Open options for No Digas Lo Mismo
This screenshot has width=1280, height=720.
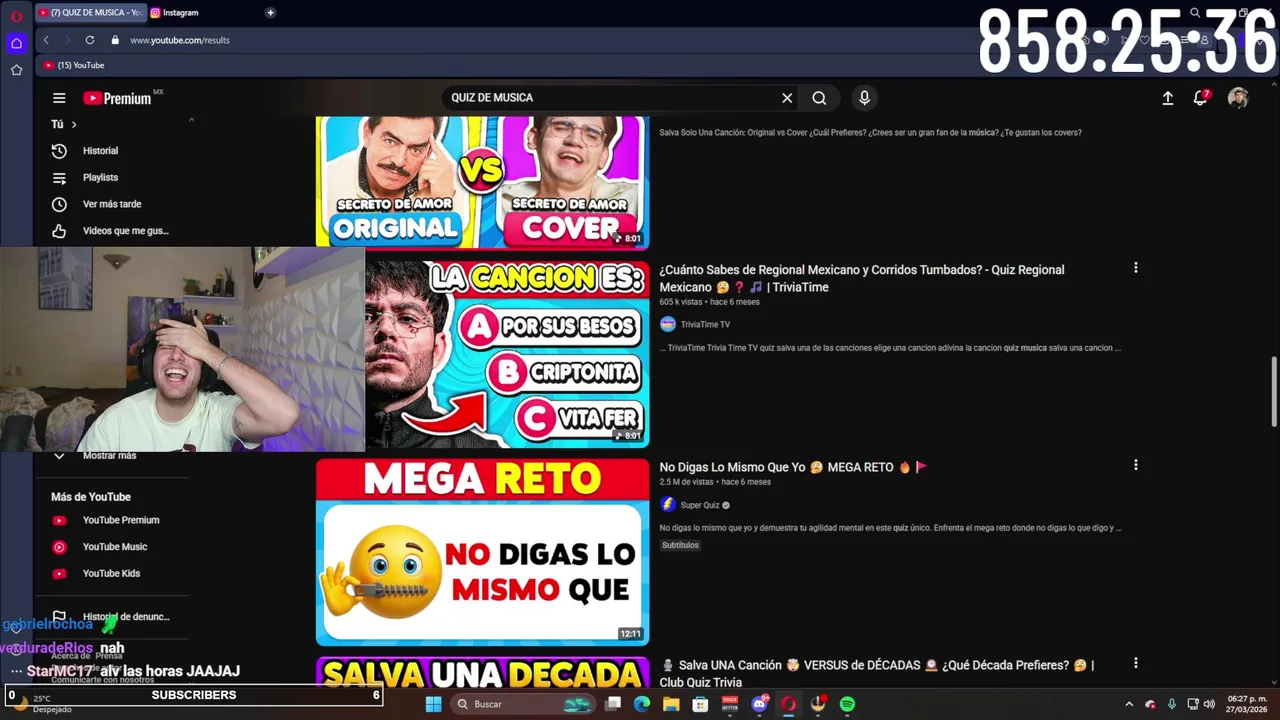tap(1135, 465)
